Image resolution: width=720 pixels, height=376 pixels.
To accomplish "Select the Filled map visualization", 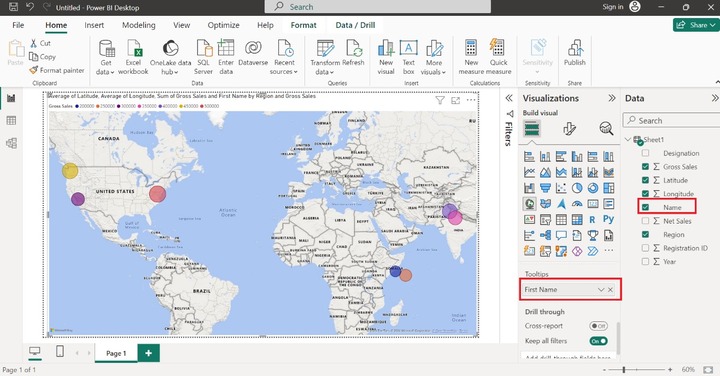I will [545, 203].
